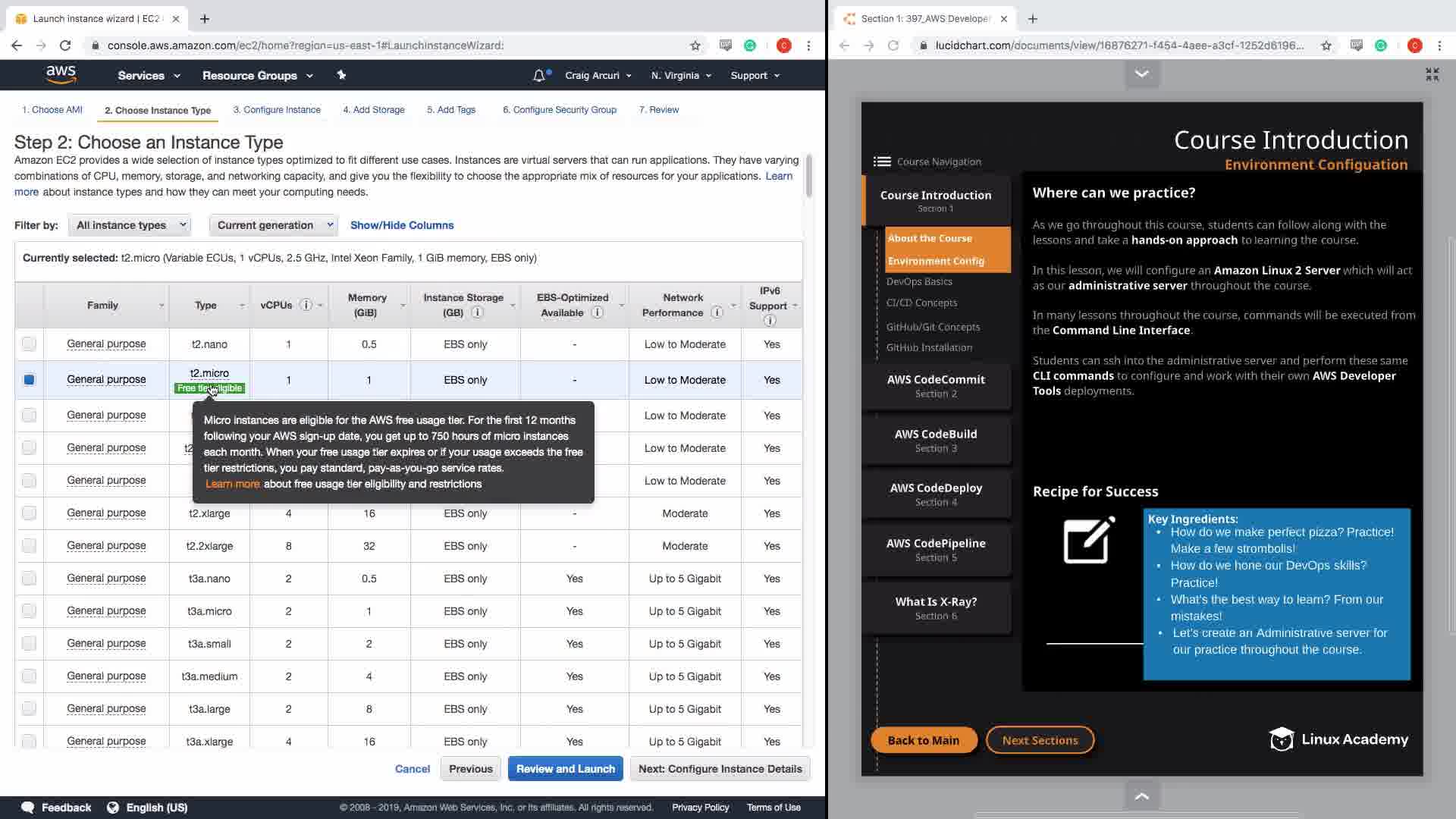This screenshot has width=1456, height=819.
Task: Select the t2.nano instance checkbox
Action: click(29, 344)
